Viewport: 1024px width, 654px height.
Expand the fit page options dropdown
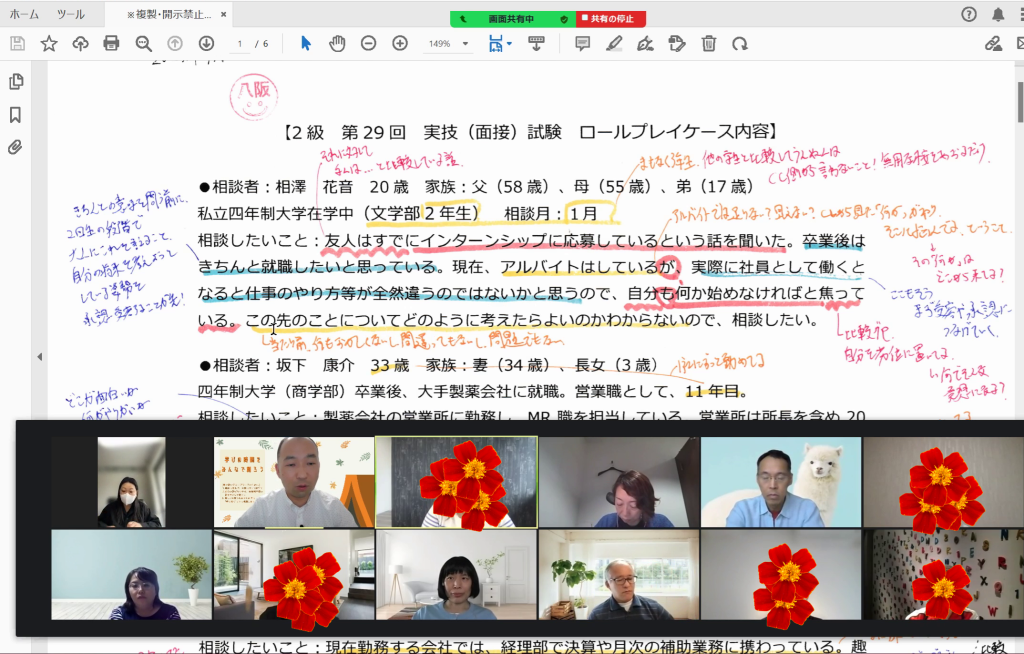(x=509, y=43)
